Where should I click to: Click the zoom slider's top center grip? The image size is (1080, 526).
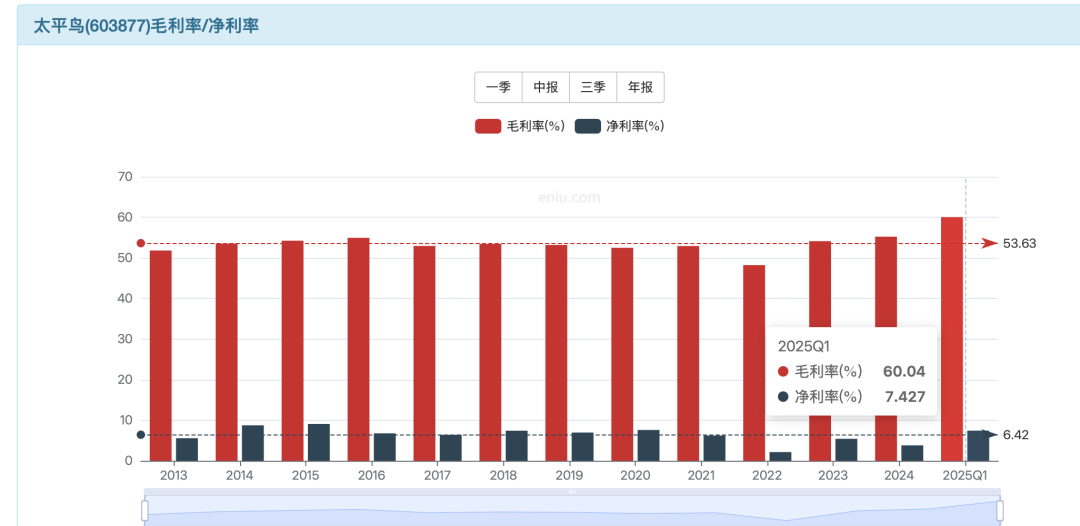tap(572, 492)
